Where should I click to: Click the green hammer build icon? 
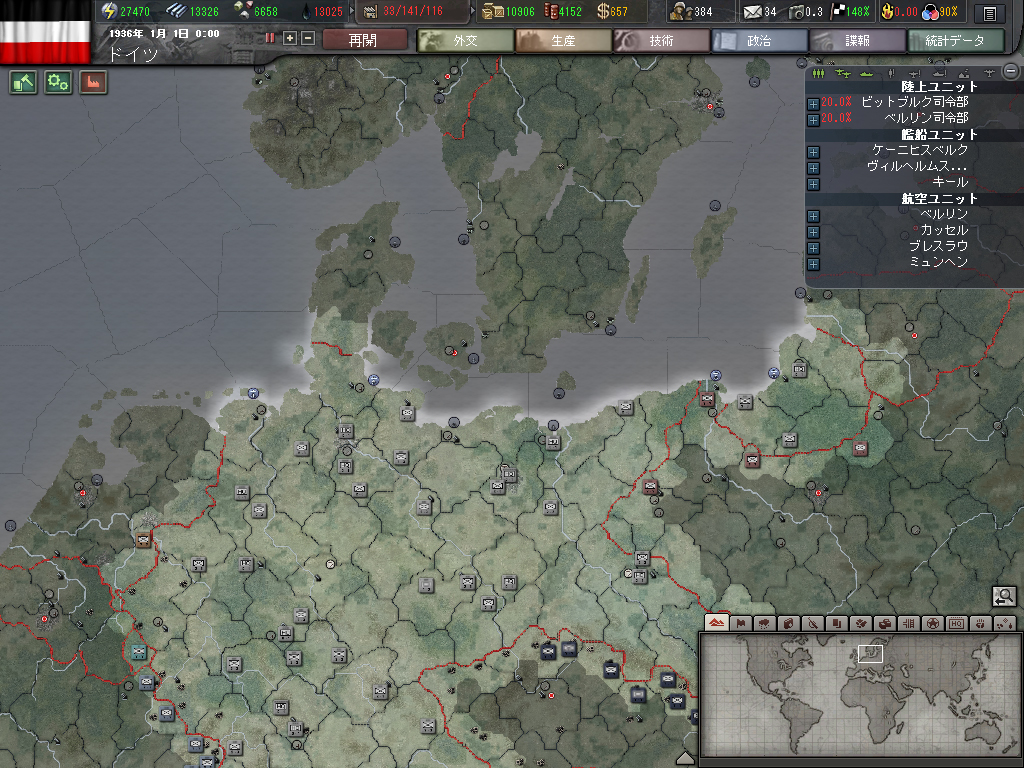tap(24, 82)
